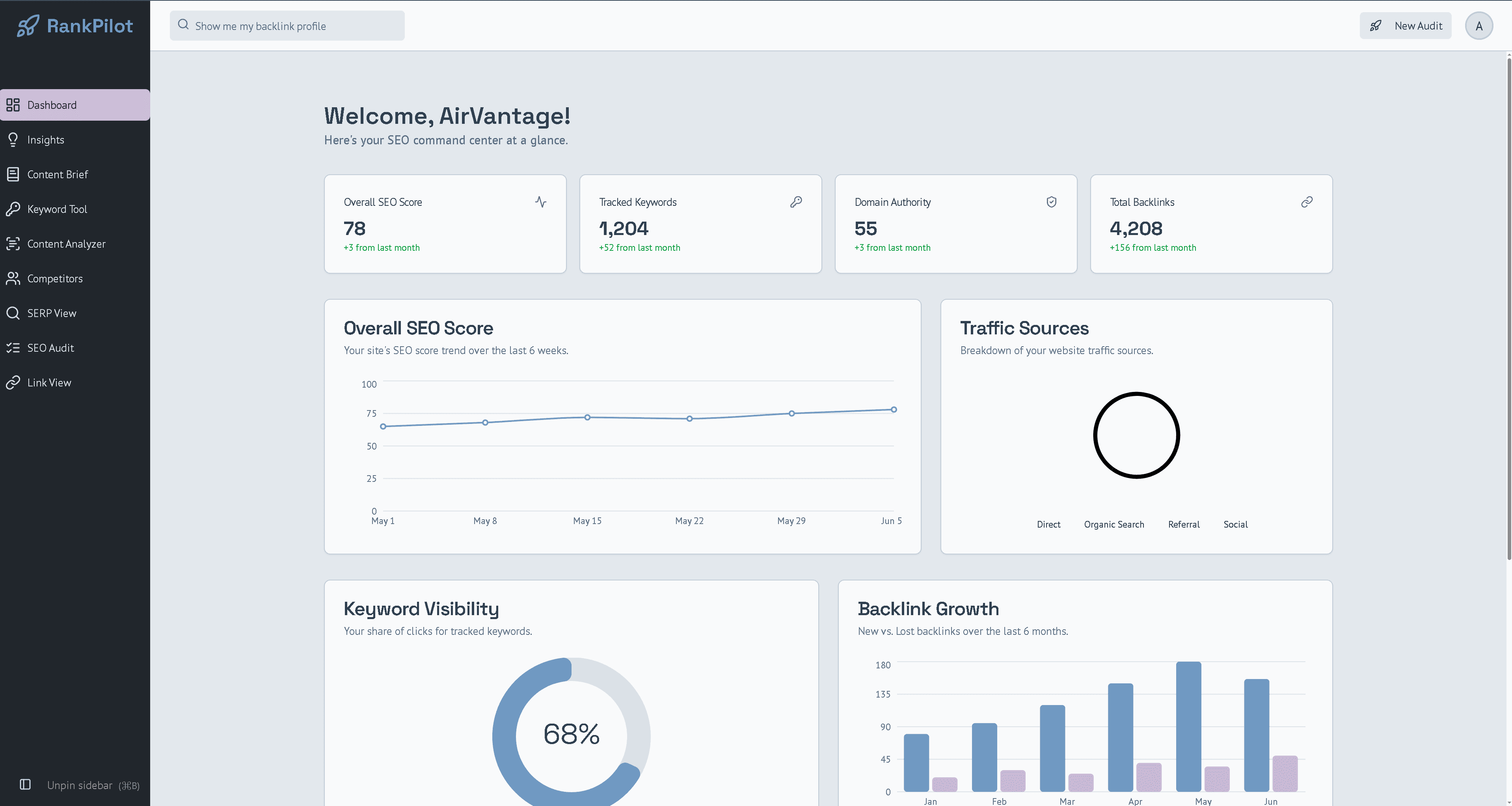
Task: Click the Backlink Growth chart title
Action: [928, 609]
